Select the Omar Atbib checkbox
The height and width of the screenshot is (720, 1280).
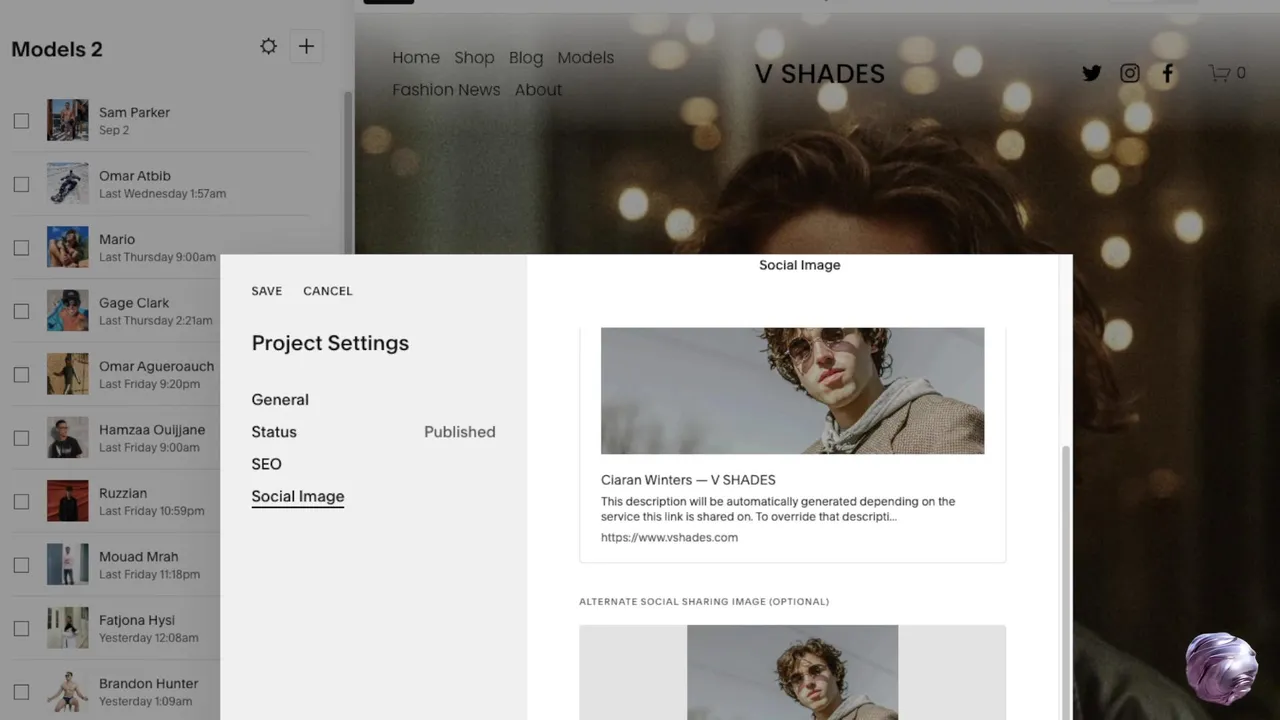click(x=21, y=184)
